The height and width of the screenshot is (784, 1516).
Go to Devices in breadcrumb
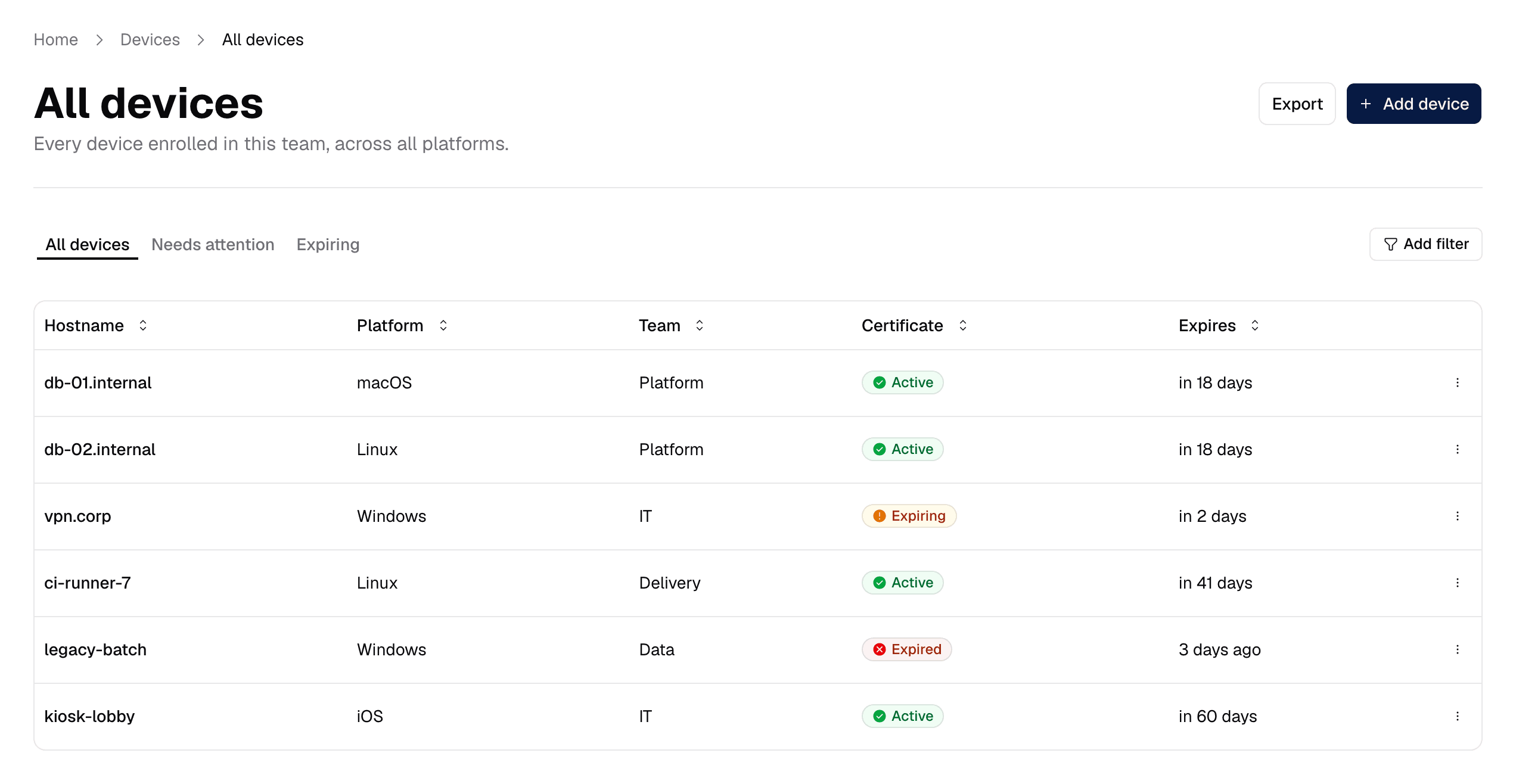[x=150, y=39]
